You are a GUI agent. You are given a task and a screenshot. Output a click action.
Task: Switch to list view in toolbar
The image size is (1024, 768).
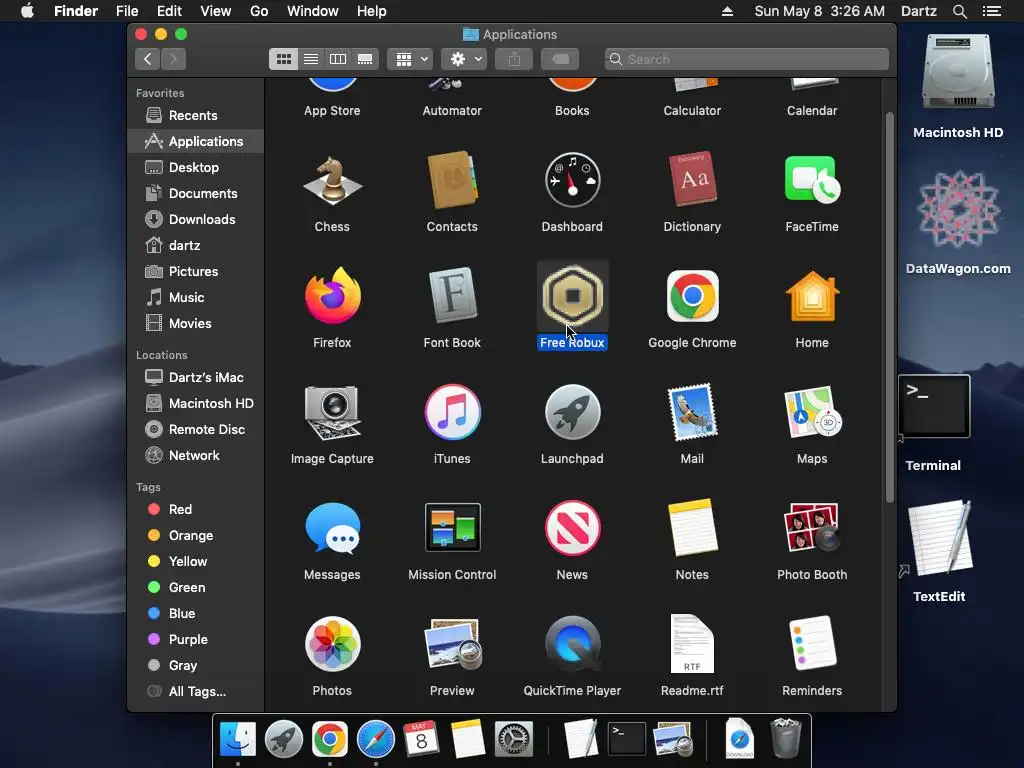[x=311, y=59]
